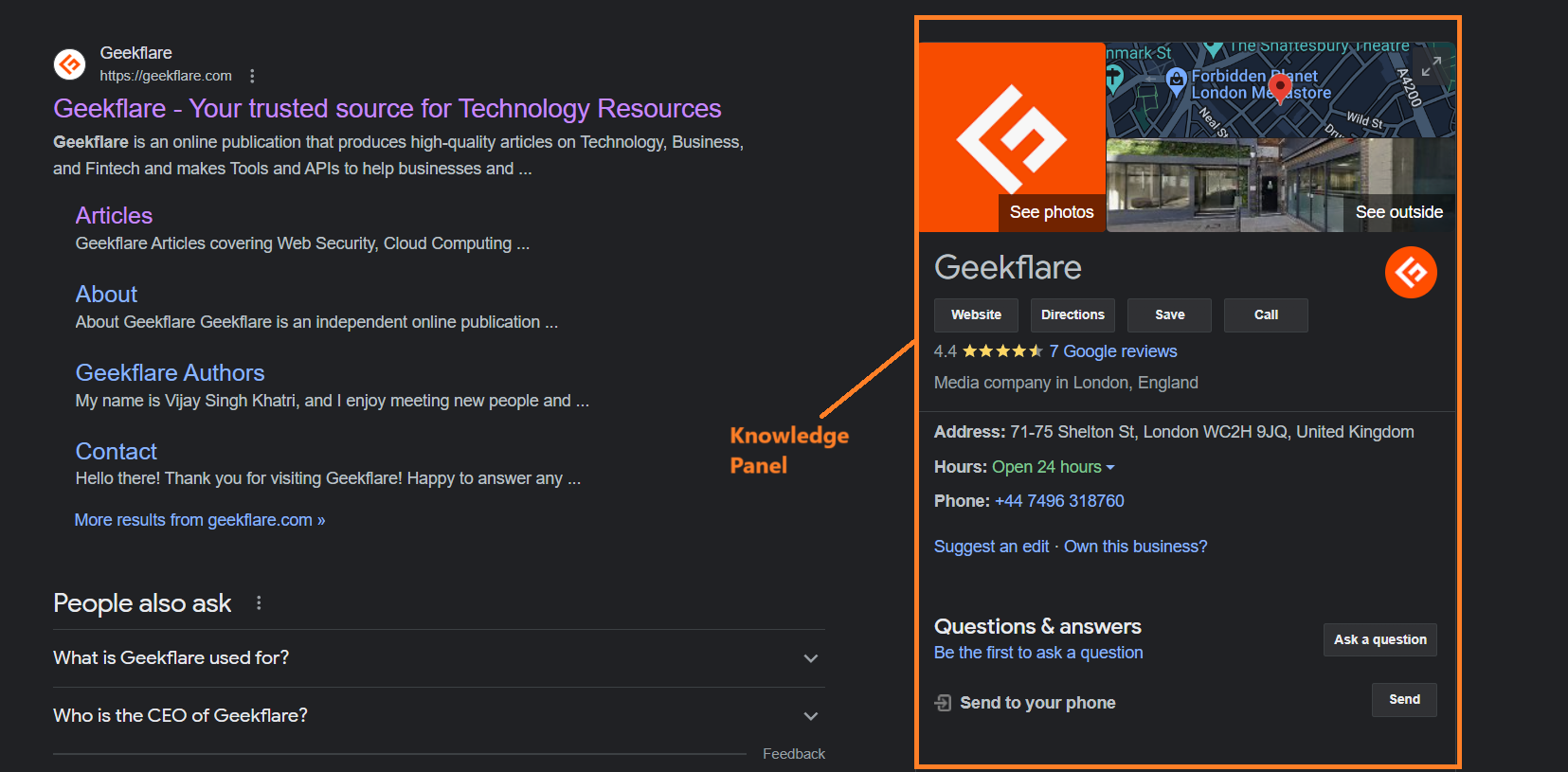Screen dimensions: 1568x772
Task: Open the About sitelink
Action: click(x=106, y=295)
